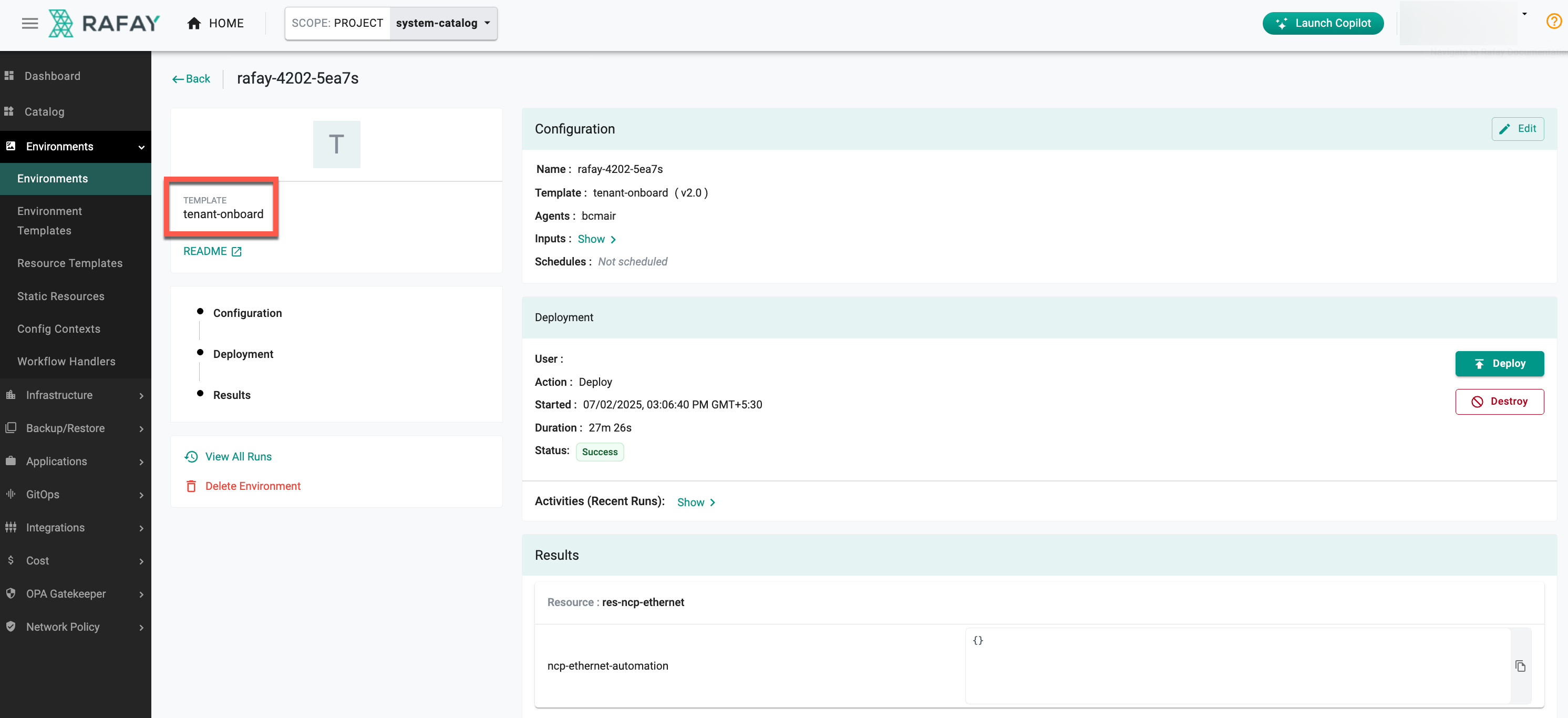1568x718 pixels.
Task: Open the system-catalog project dropdown
Action: pyautogui.click(x=443, y=23)
